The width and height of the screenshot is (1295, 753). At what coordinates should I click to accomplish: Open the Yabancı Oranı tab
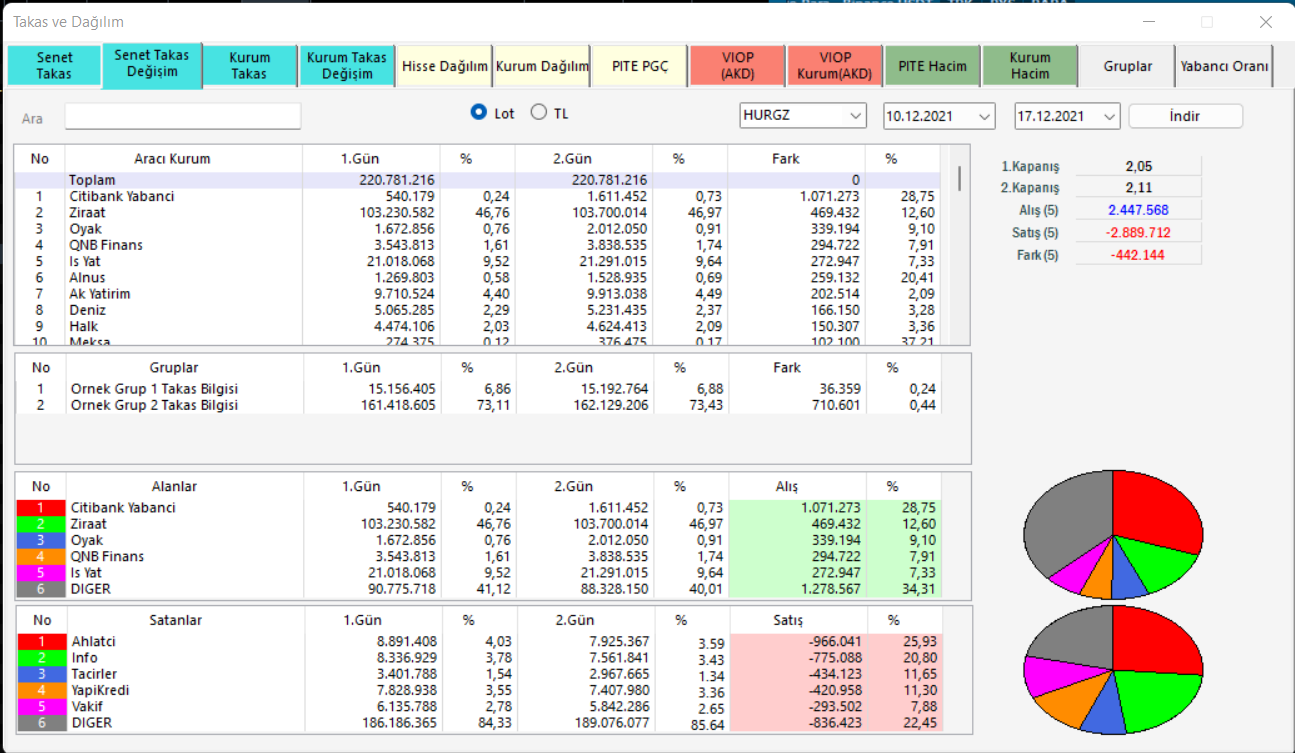coord(1225,66)
